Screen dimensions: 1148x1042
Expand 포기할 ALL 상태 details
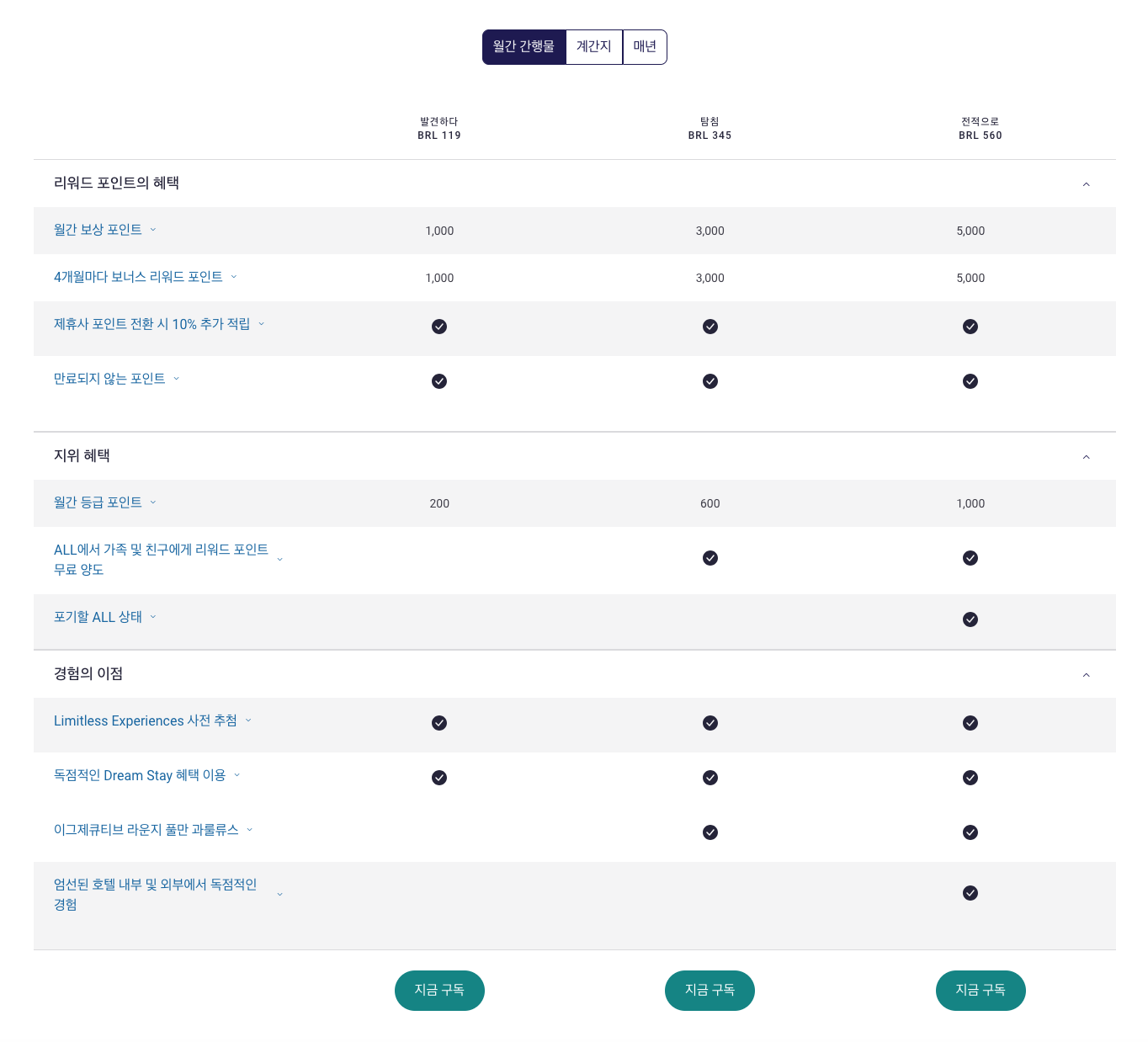[x=105, y=617]
